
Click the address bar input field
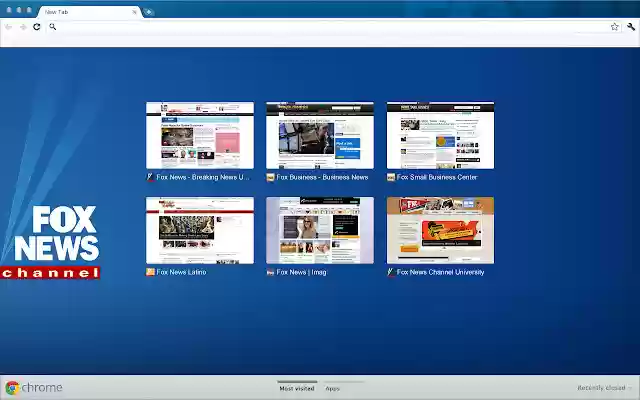(333, 27)
